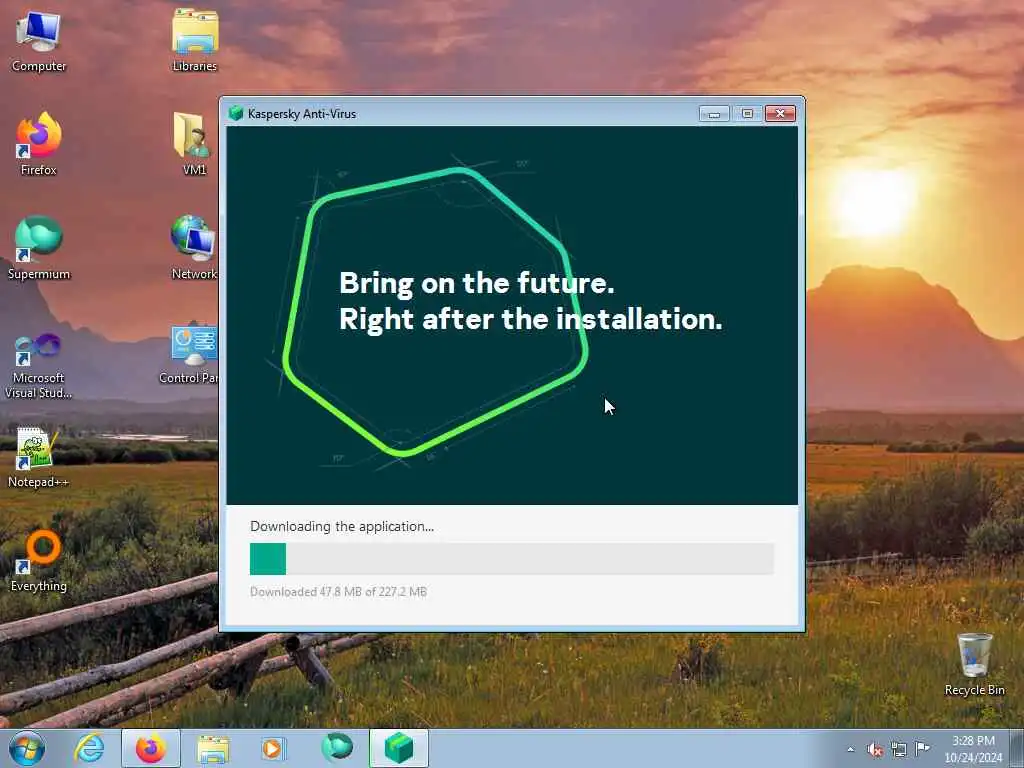Click the download progress bar
This screenshot has width=1024, height=768.
pos(512,559)
